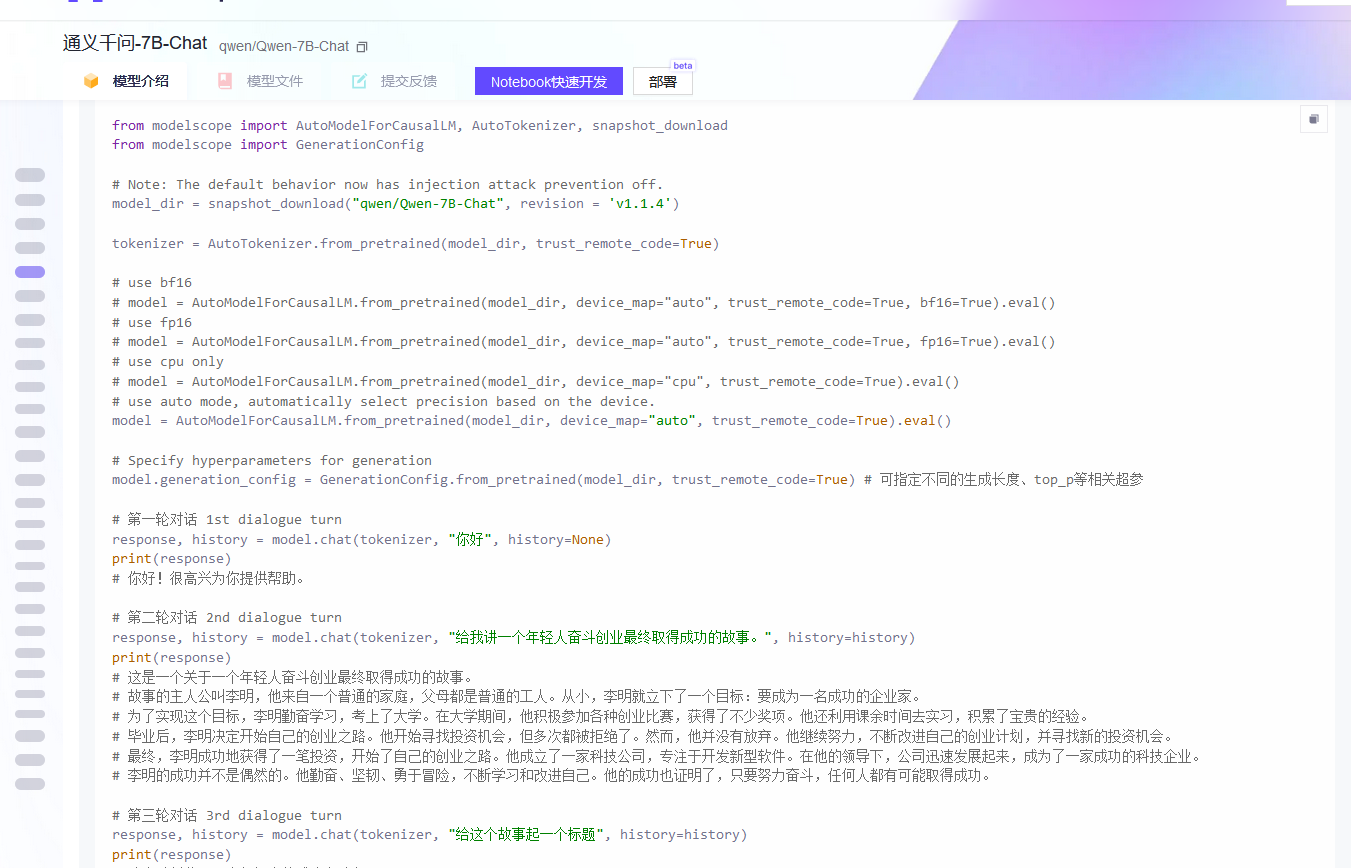1351x868 pixels.
Task: Click the "tokenizer = AutoTokenizer.from_pretrained" line
Action: click(x=416, y=244)
